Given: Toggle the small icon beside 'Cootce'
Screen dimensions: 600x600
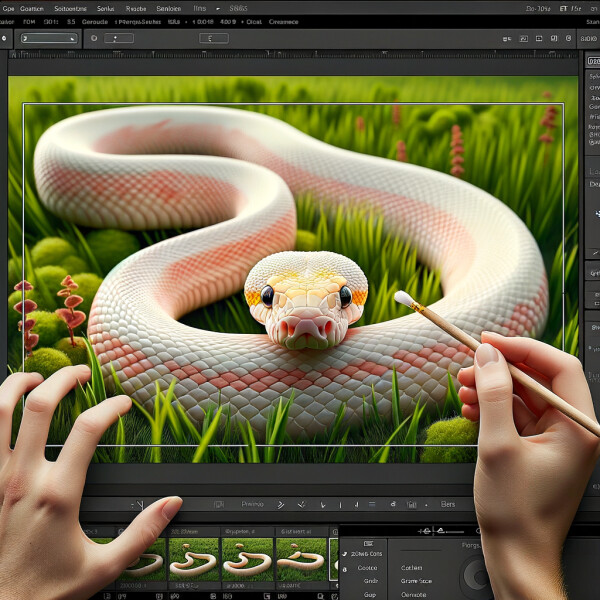Looking at the screenshot, I should click(345, 569).
